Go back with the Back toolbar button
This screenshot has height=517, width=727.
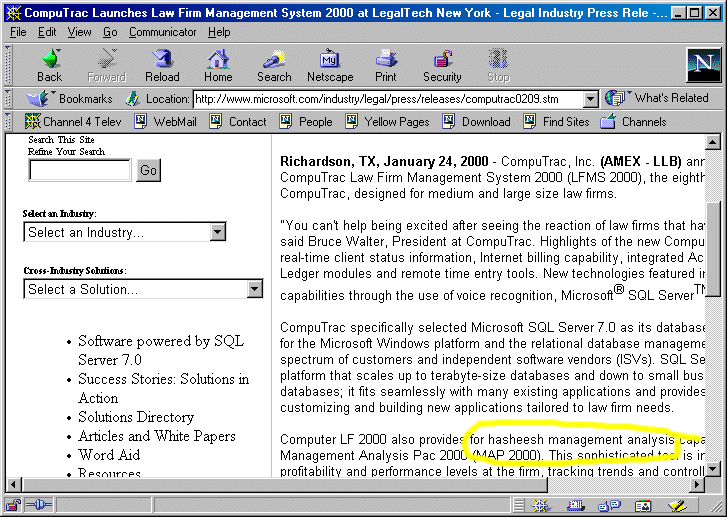click(50, 65)
